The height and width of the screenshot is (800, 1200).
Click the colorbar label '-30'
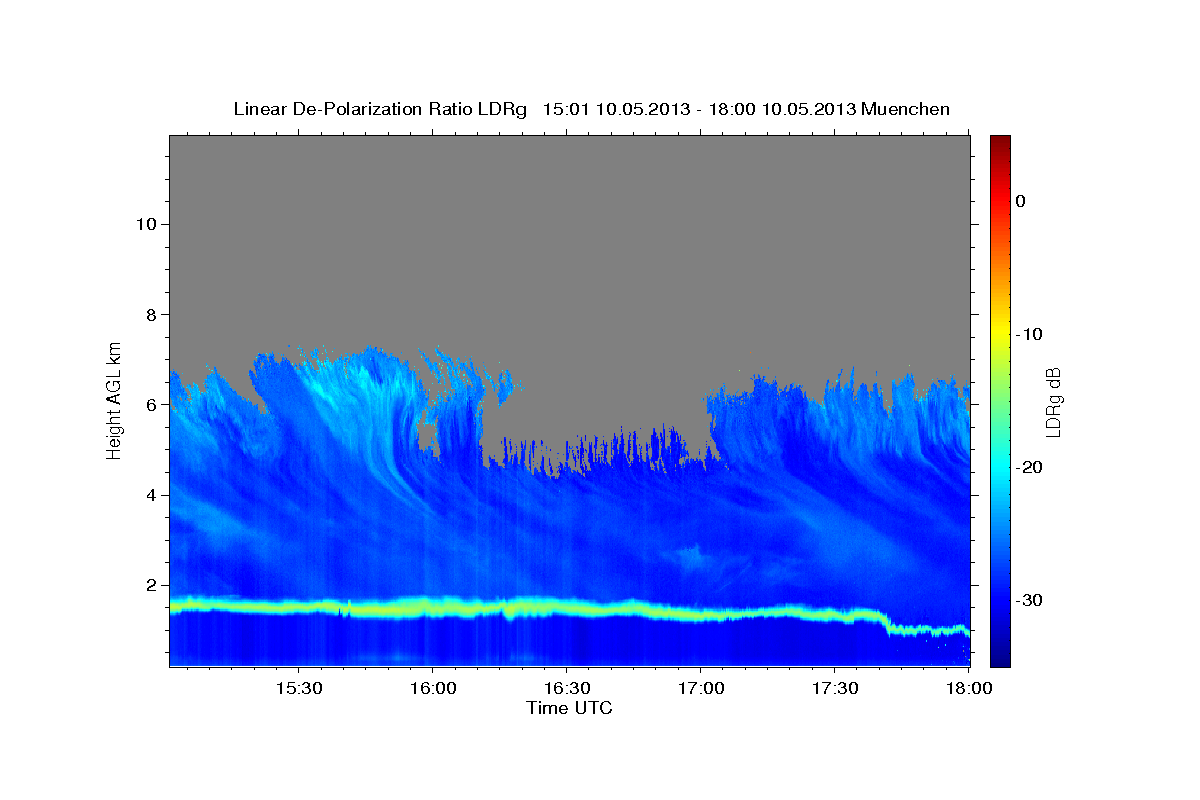click(x=1029, y=600)
